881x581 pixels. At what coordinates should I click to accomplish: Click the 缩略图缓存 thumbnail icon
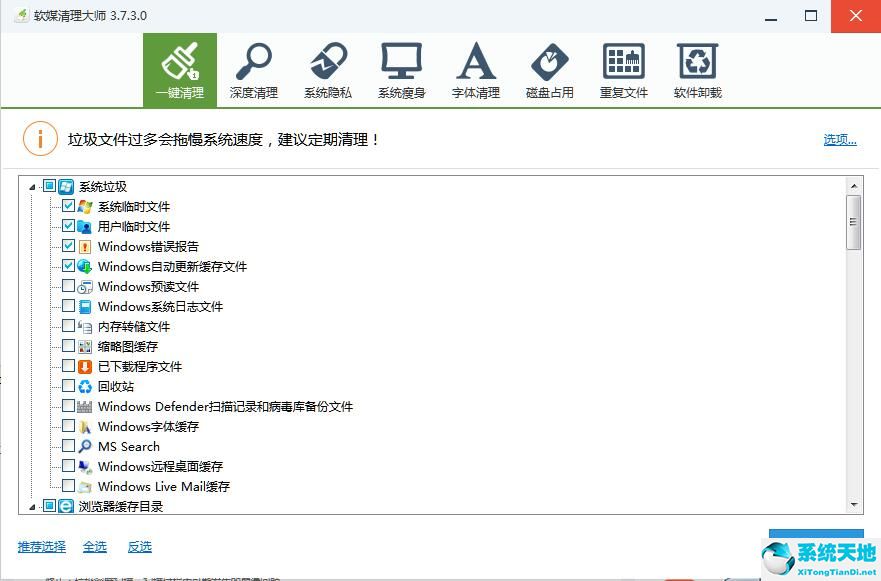(x=85, y=347)
